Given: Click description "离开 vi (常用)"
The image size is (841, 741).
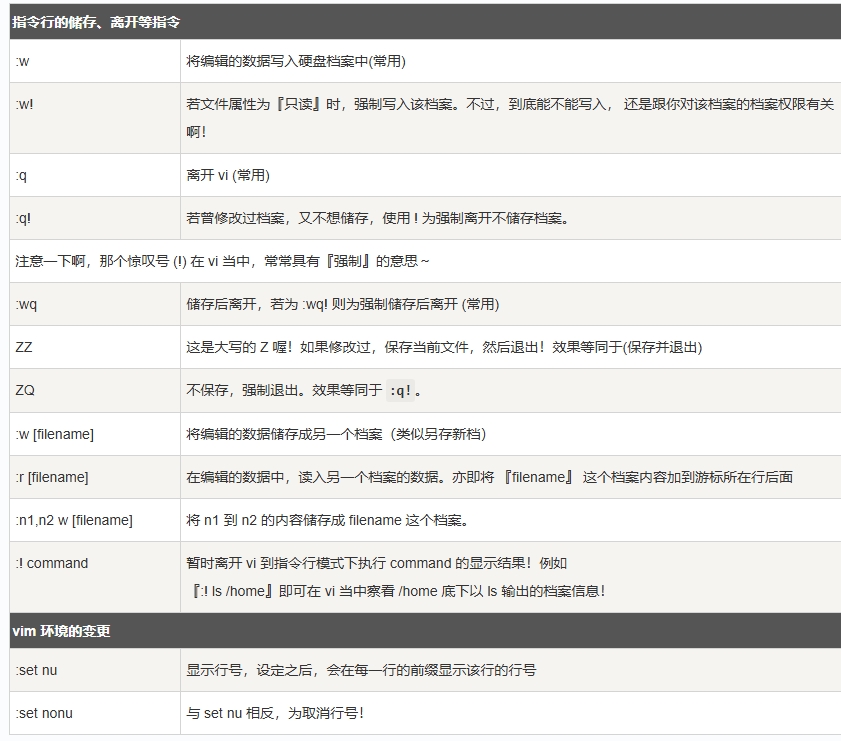Looking at the screenshot, I should click(228, 175).
